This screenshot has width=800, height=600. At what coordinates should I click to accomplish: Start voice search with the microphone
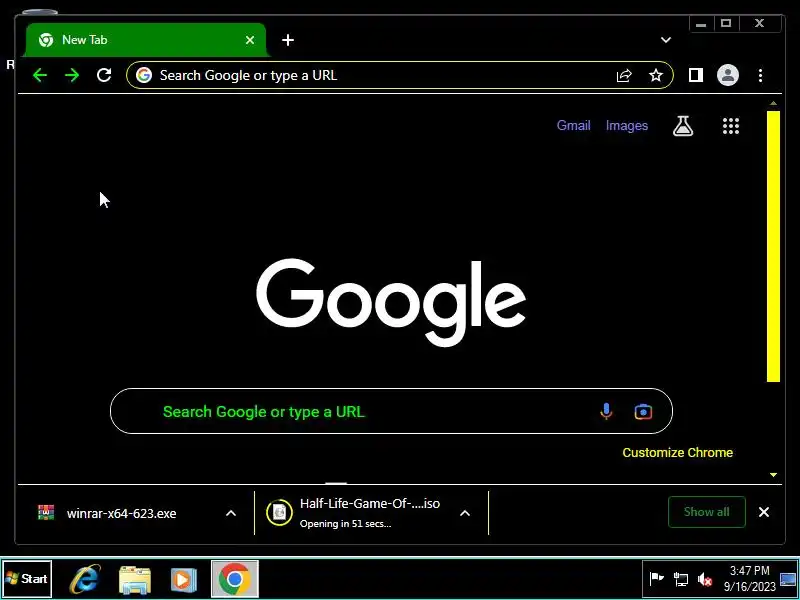[x=606, y=411]
